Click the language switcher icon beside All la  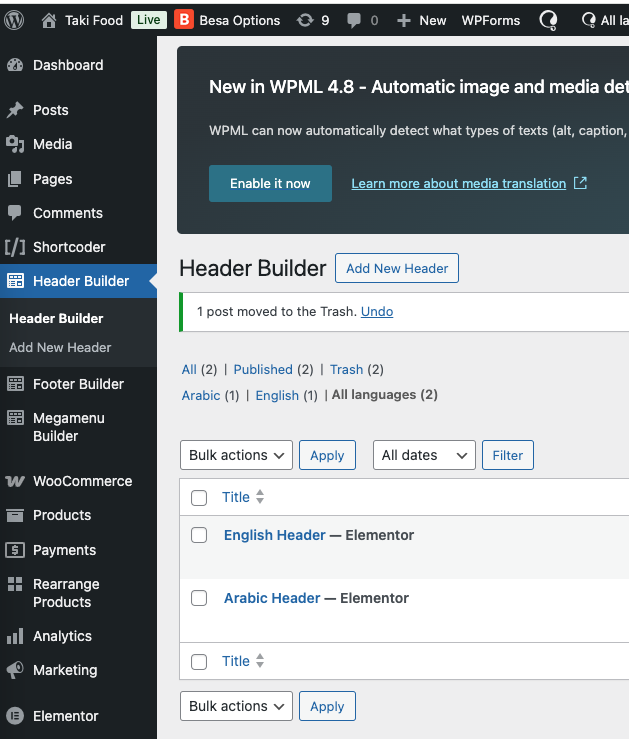[x=589, y=20]
